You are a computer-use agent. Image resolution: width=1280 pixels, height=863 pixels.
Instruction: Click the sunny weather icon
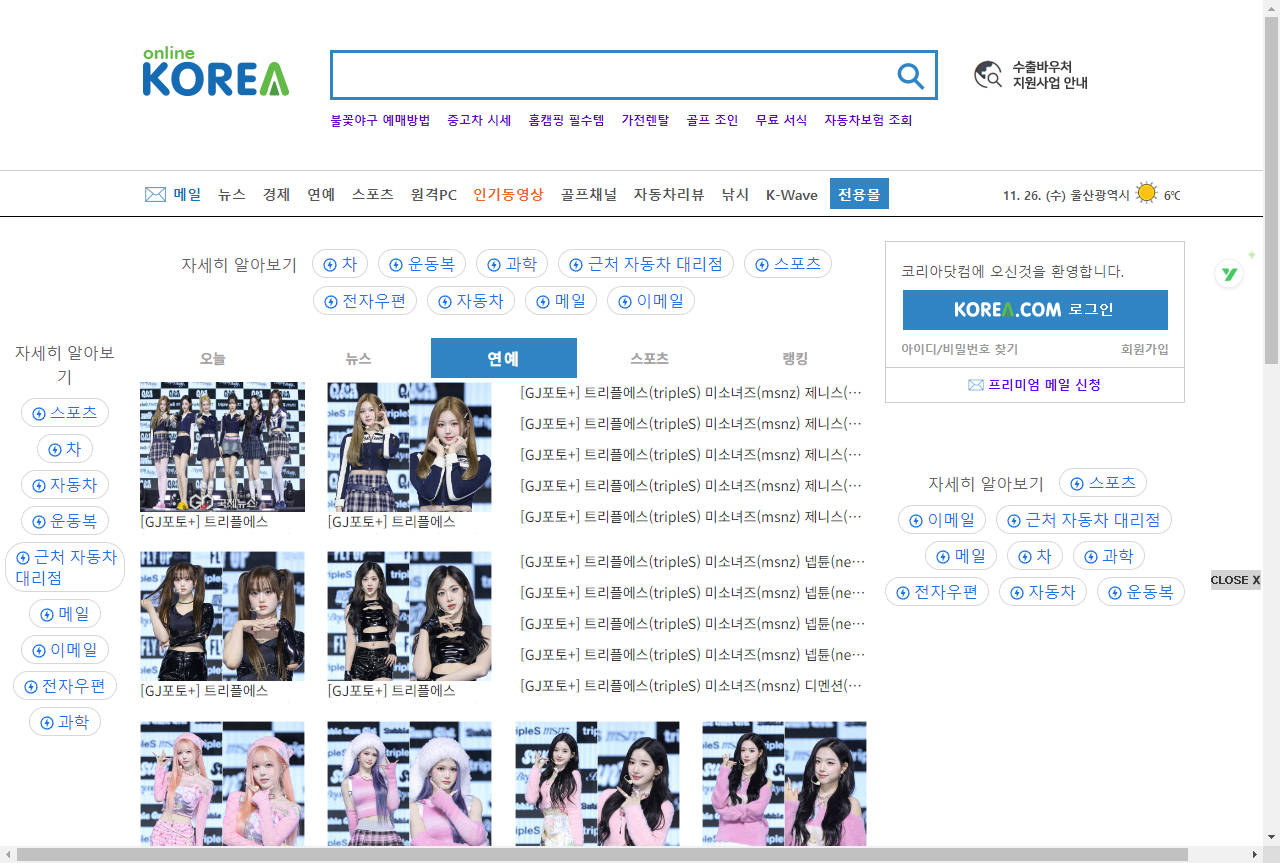[x=1146, y=194]
